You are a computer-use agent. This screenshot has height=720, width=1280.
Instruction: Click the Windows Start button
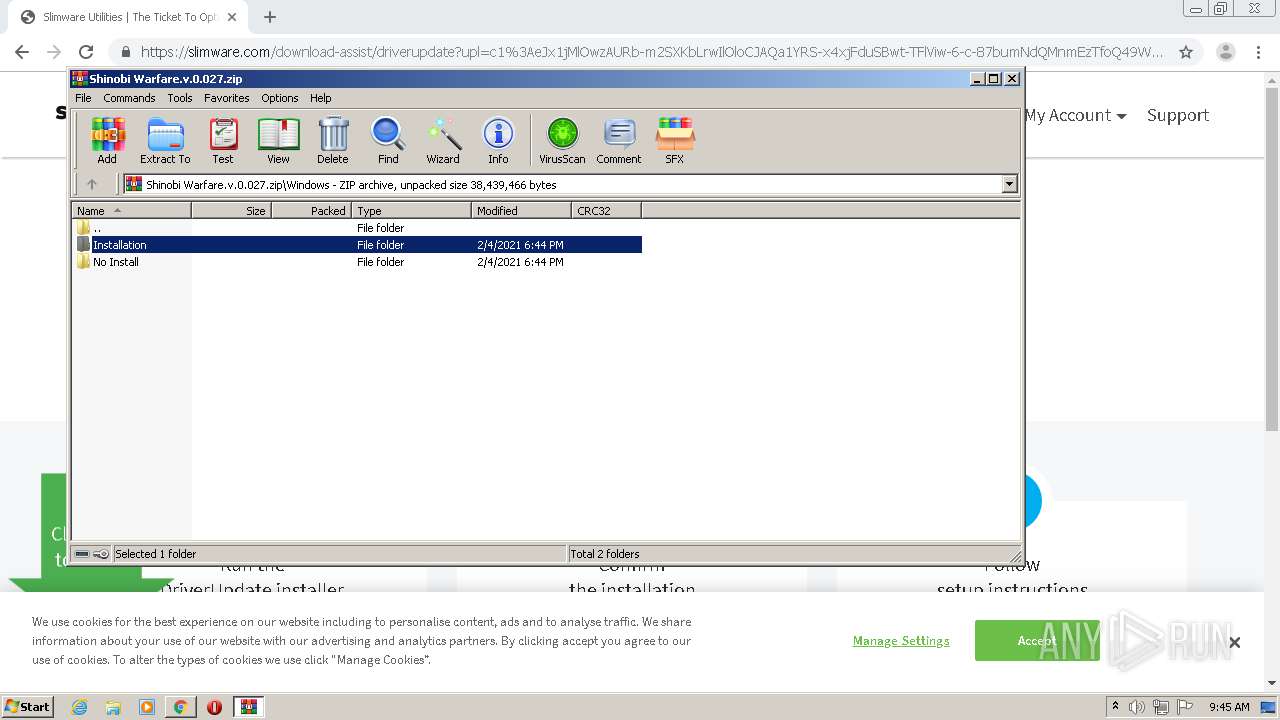pyautogui.click(x=27, y=707)
